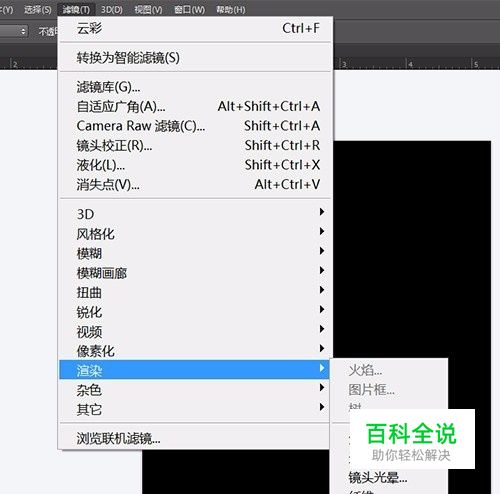The width and height of the screenshot is (500, 494).
Task: Open the 窗口(W) menu
Action: tap(189, 9)
